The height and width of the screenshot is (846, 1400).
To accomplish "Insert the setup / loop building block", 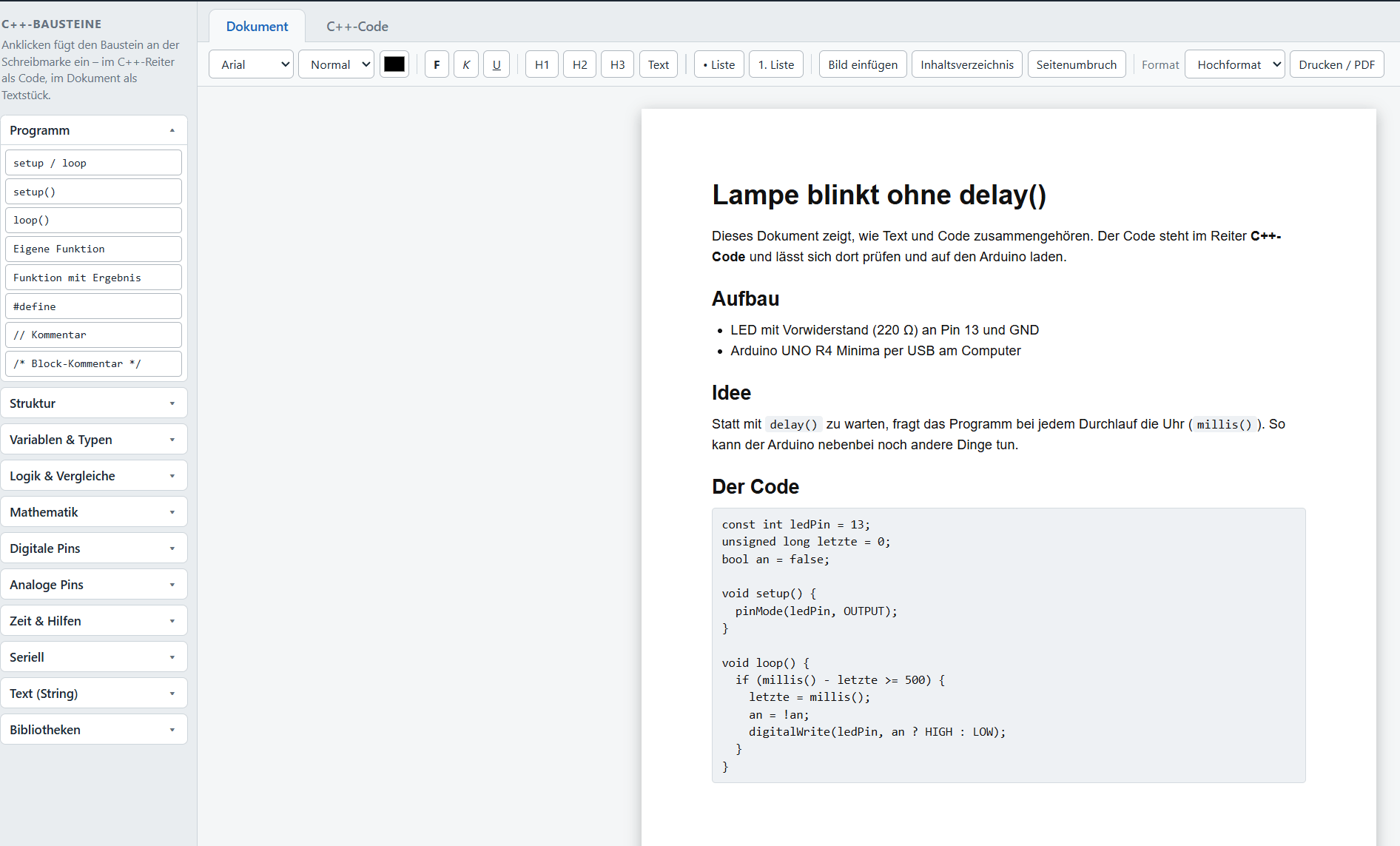I will click(x=93, y=163).
